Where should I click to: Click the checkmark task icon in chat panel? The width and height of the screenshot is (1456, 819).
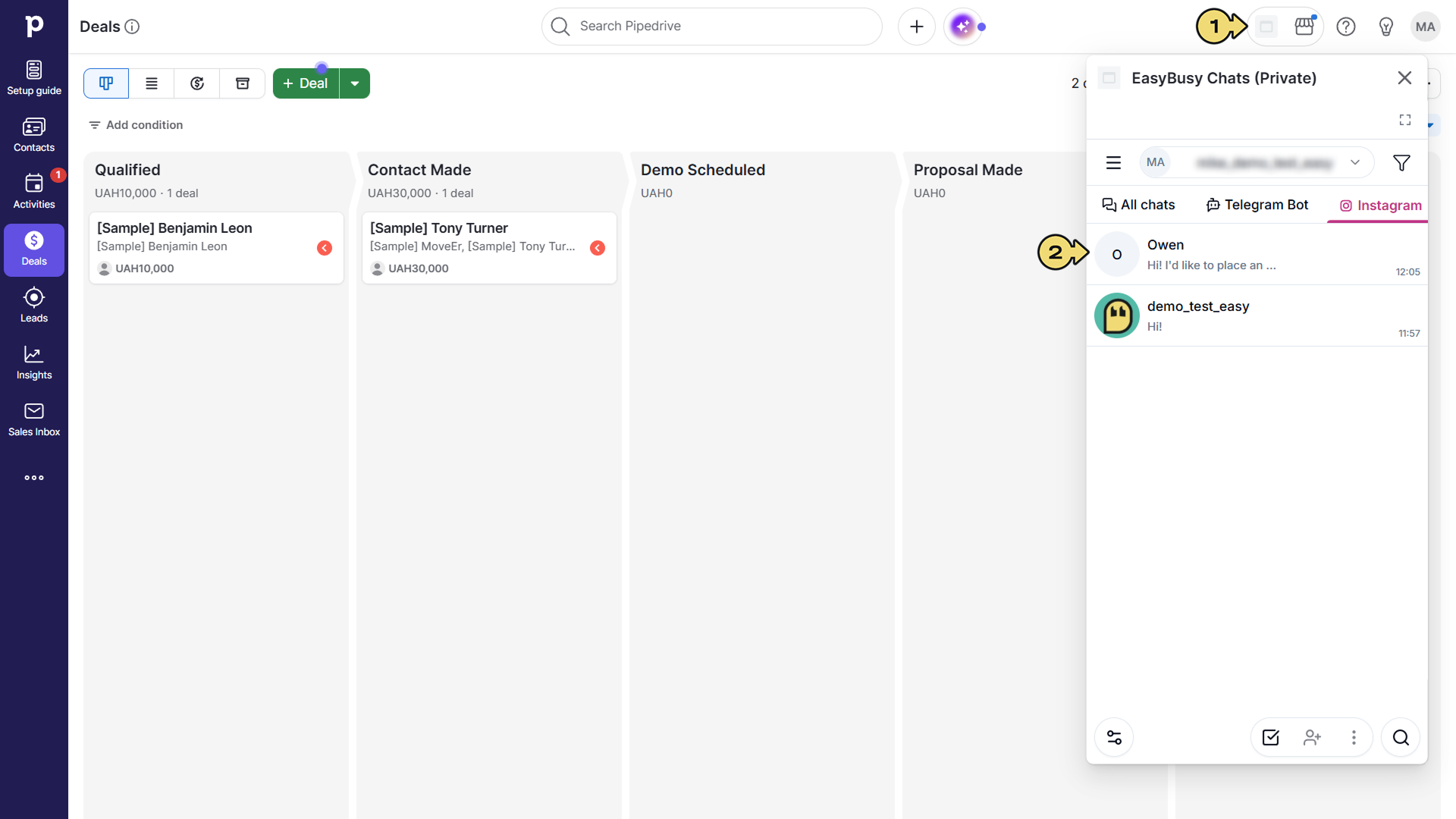point(1271,737)
